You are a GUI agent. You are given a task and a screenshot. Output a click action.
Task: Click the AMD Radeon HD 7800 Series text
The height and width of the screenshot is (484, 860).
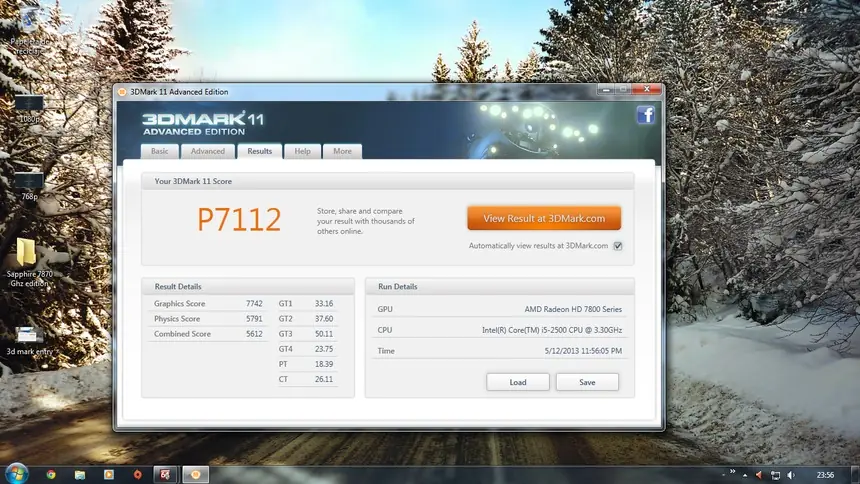pyautogui.click(x=573, y=309)
